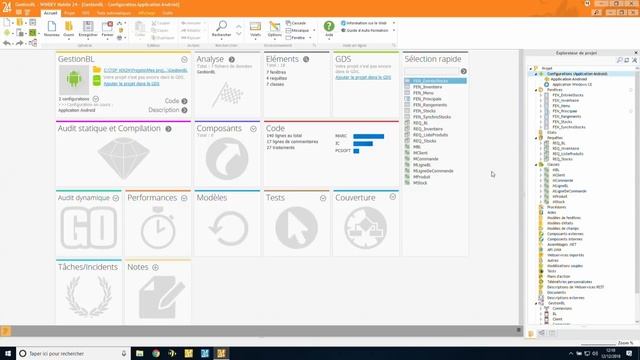Viewport: 640px width, 360px height.
Task: Click Guide d'Auto-formation in ribbon
Action: click(364, 31)
